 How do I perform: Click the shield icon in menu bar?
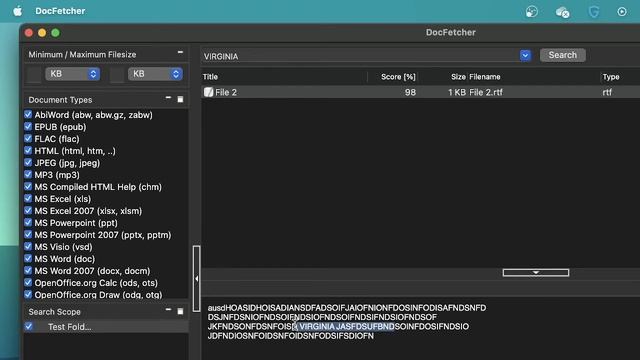point(593,12)
